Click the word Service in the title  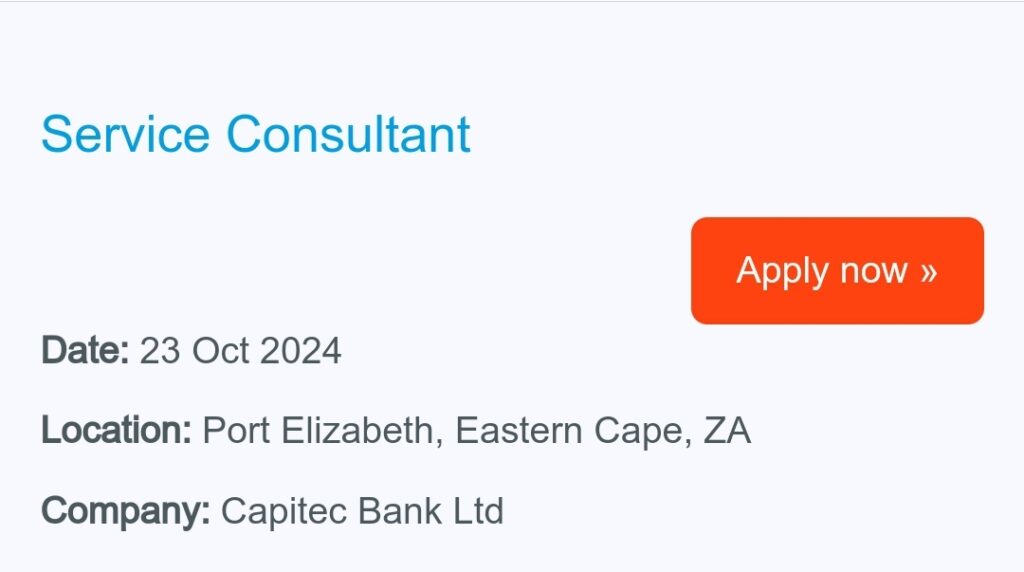(x=125, y=135)
